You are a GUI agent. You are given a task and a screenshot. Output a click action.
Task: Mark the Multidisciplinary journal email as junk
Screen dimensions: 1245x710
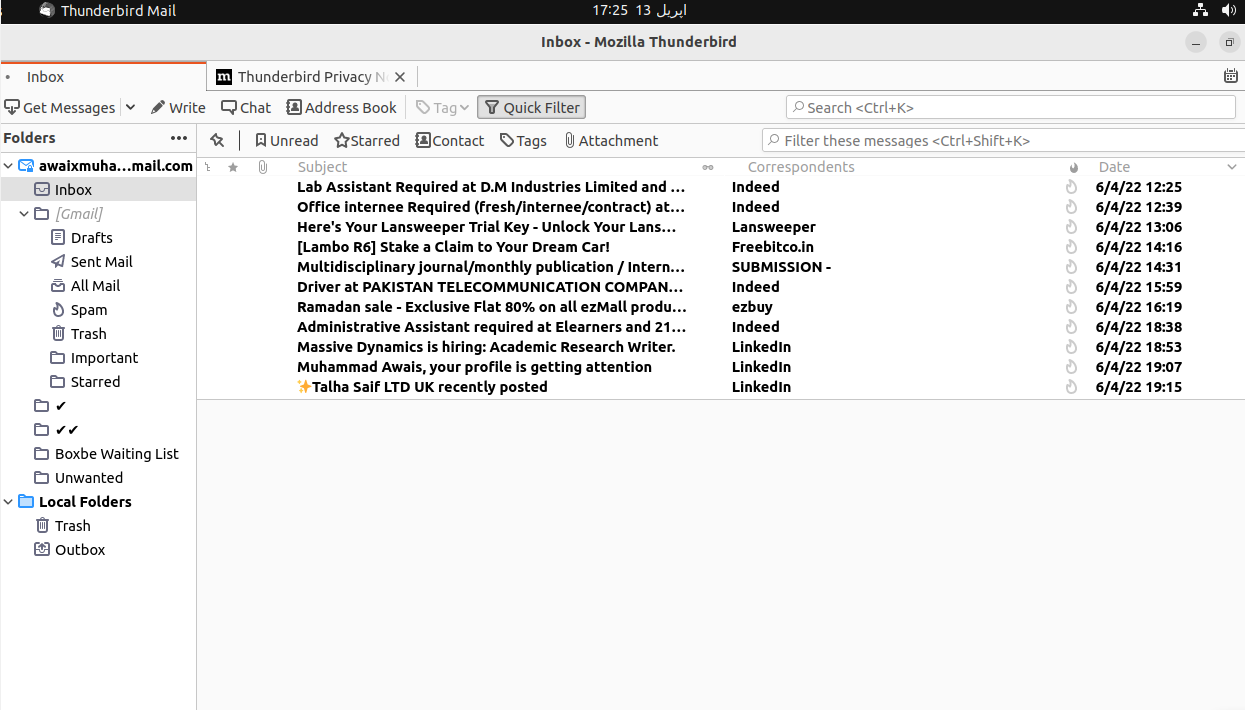point(1071,267)
